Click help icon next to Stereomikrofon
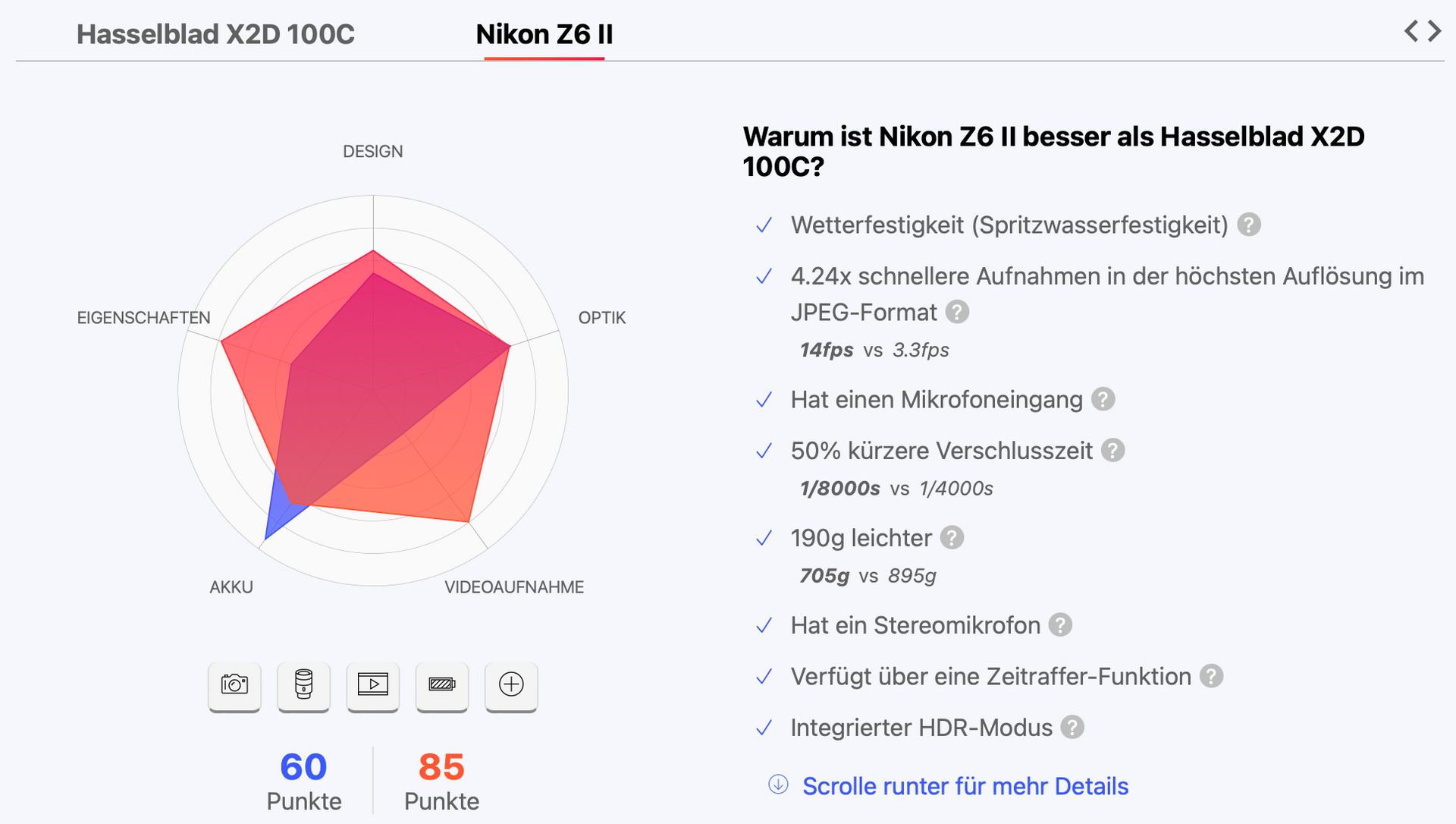 (1060, 625)
